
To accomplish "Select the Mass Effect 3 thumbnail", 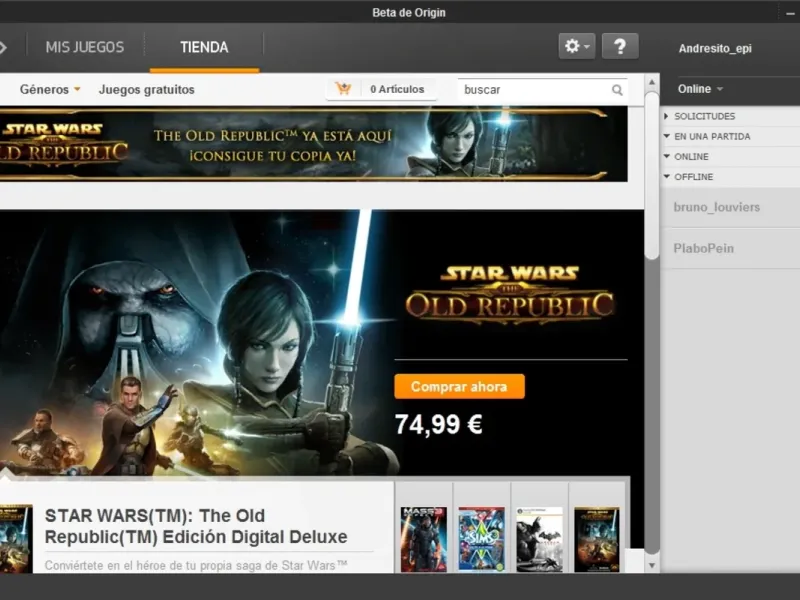I will [x=423, y=539].
